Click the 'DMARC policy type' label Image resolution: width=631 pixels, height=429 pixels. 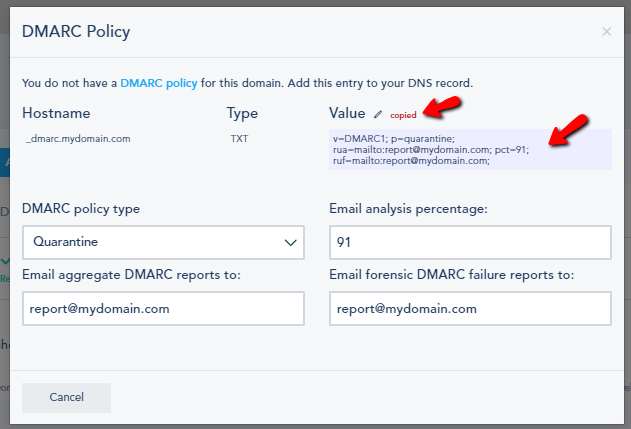pyautogui.click(x=81, y=209)
